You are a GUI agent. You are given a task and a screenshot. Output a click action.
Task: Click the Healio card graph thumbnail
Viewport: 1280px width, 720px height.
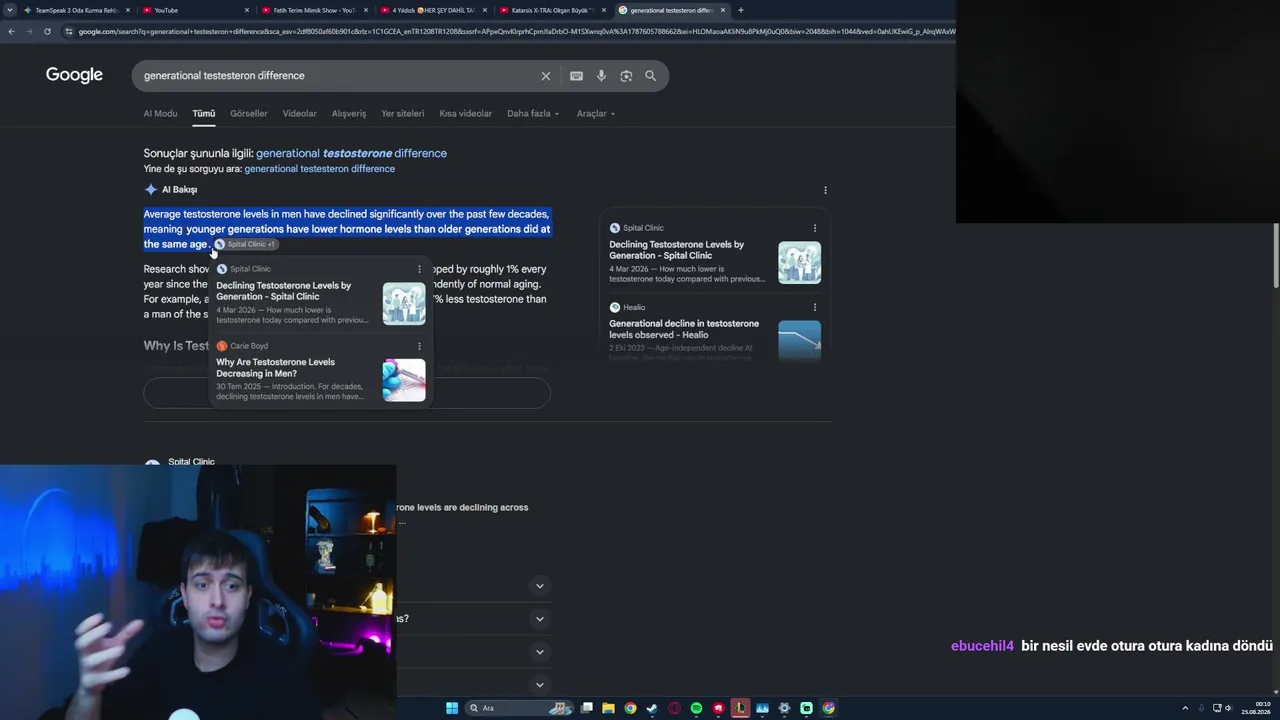tap(800, 340)
